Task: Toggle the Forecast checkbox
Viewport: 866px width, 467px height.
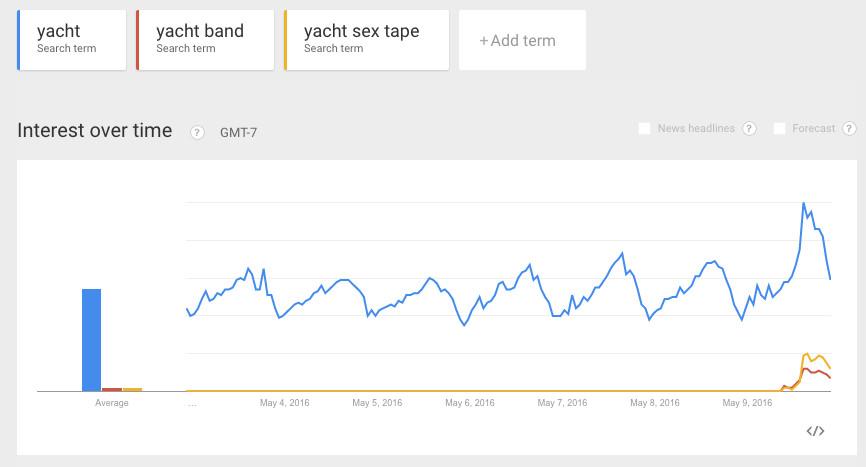Action: pos(780,128)
